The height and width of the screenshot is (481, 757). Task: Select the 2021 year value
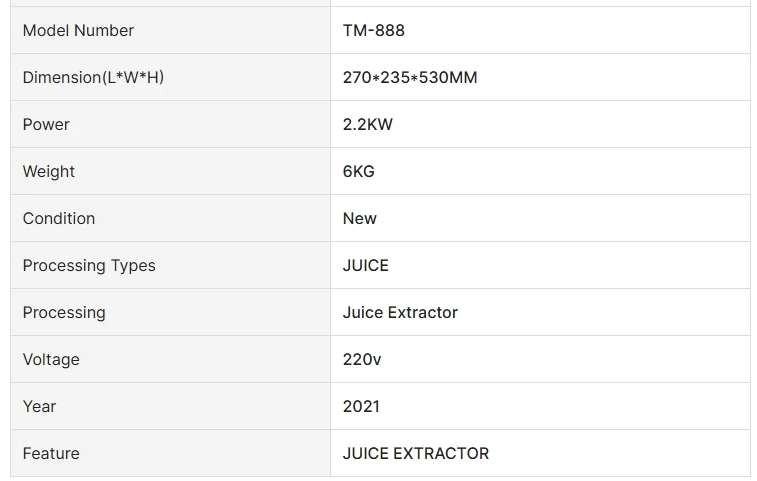(361, 406)
